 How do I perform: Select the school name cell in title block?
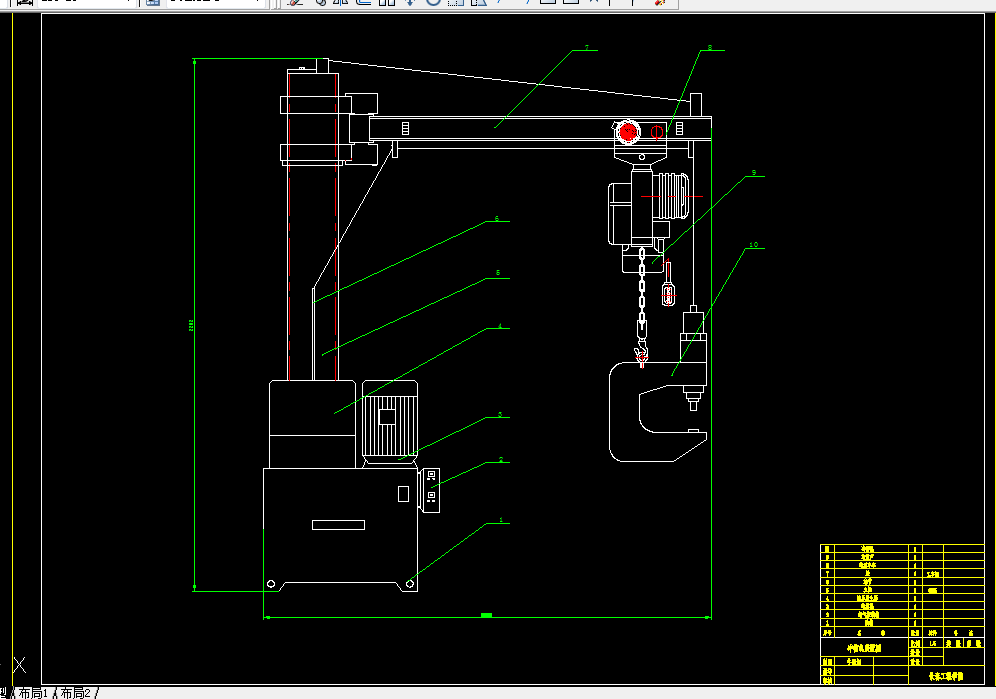[x=946, y=676]
